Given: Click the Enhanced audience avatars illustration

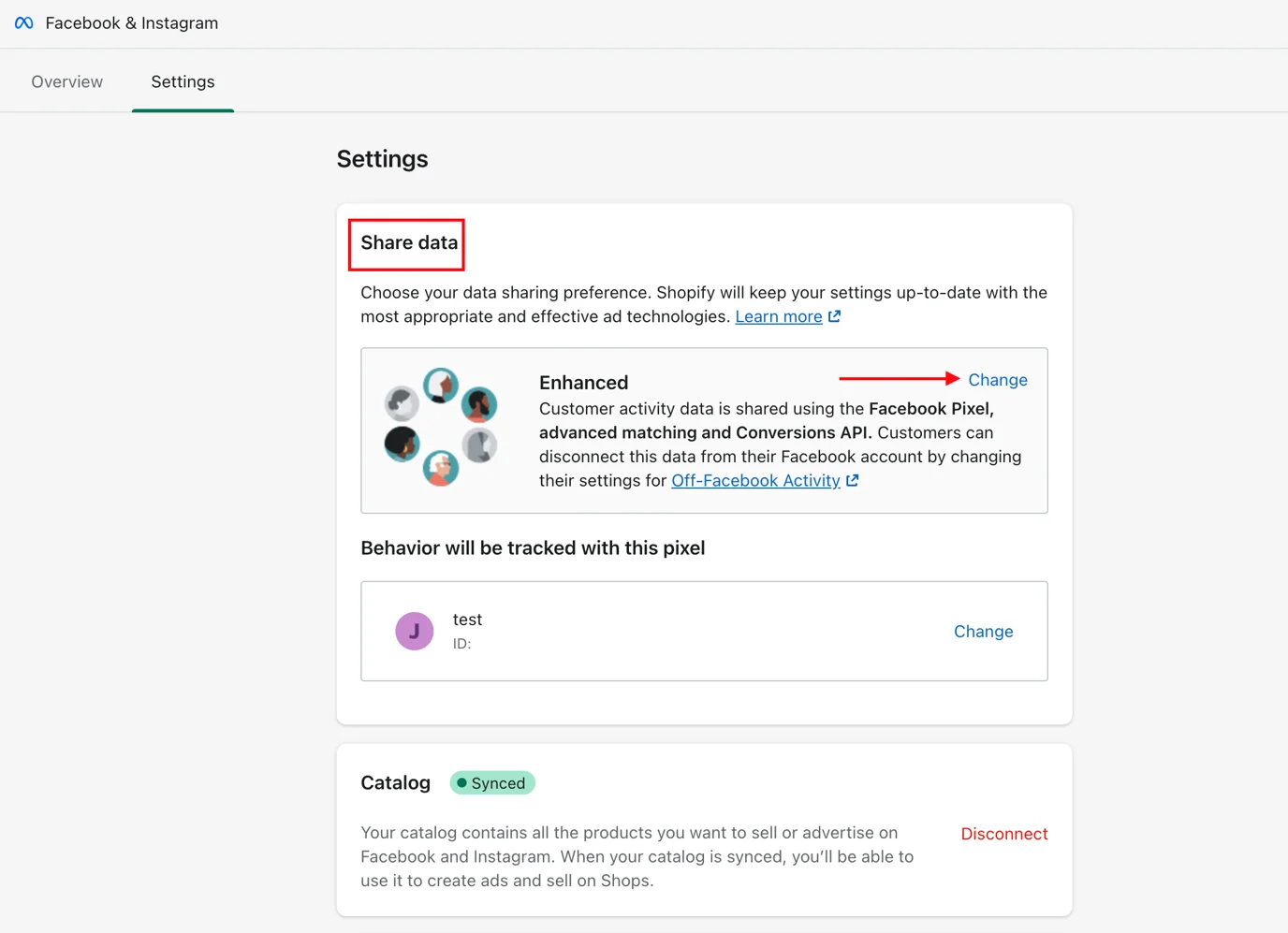Looking at the screenshot, I should tap(441, 427).
